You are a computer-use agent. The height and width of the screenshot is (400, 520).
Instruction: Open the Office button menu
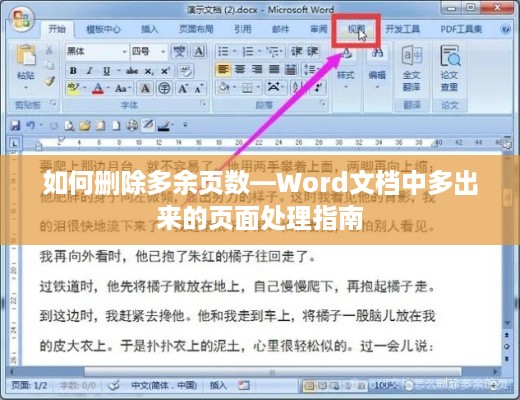click(x=21, y=19)
